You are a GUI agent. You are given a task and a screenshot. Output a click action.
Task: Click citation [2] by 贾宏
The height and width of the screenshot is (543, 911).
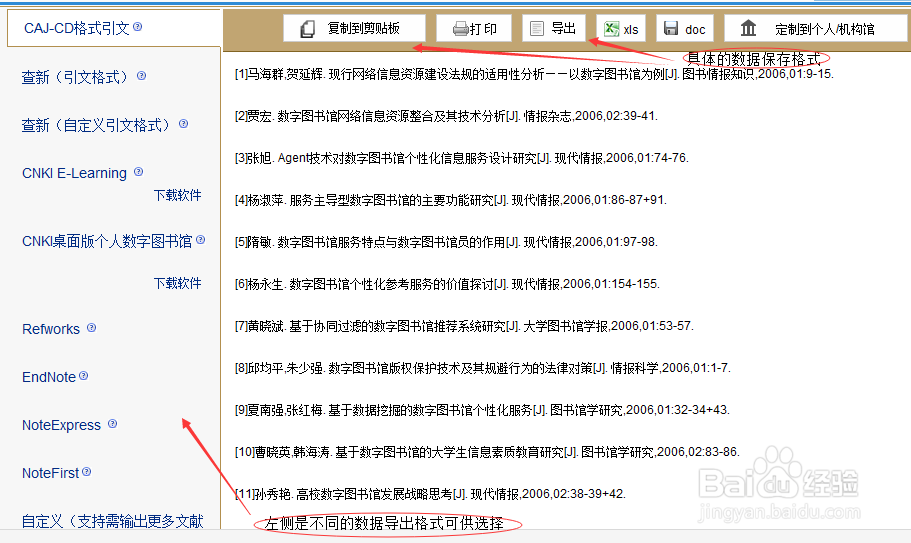[x=446, y=116]
